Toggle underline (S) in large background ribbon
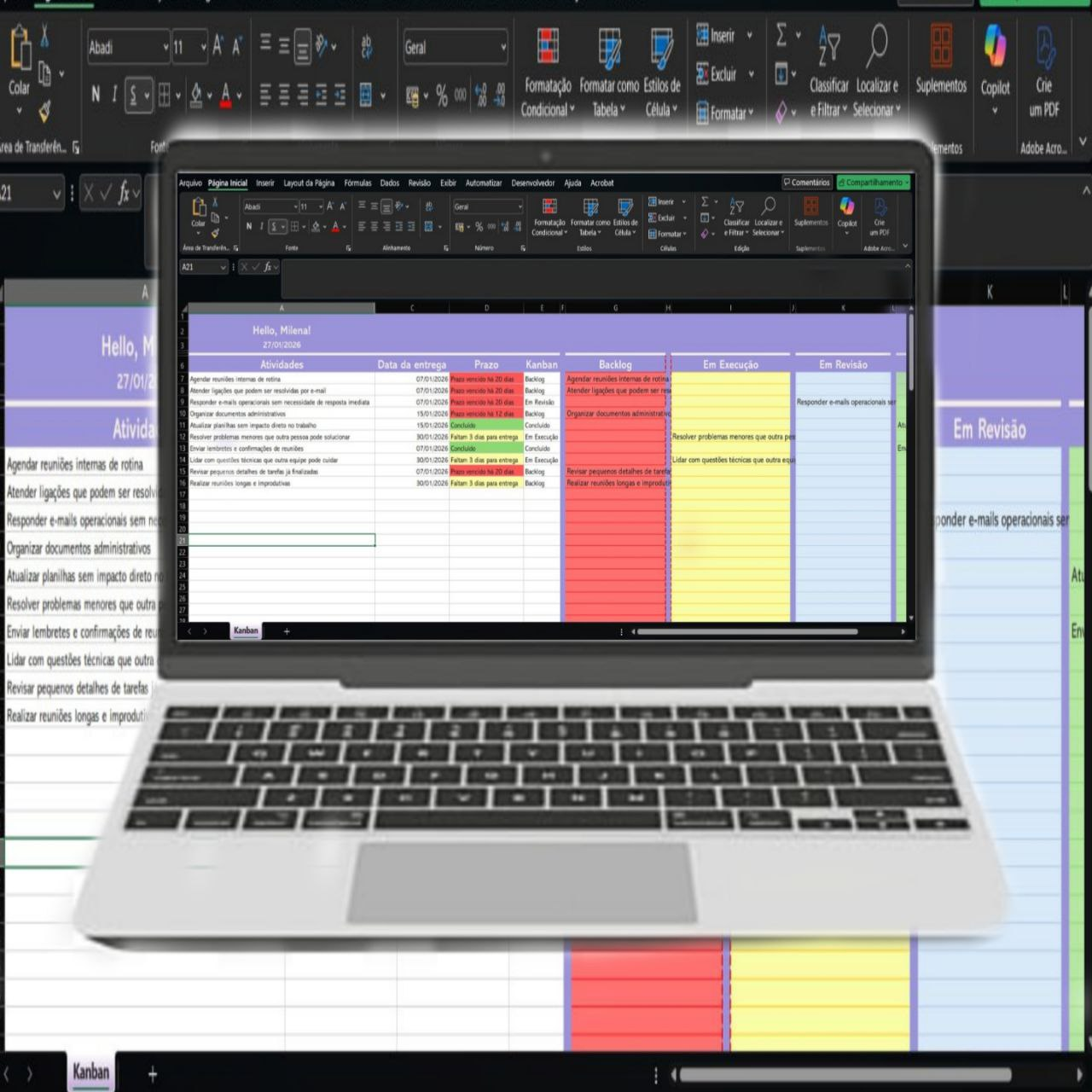Viewport: 1092px width, 1092px height. pos(133,95)
